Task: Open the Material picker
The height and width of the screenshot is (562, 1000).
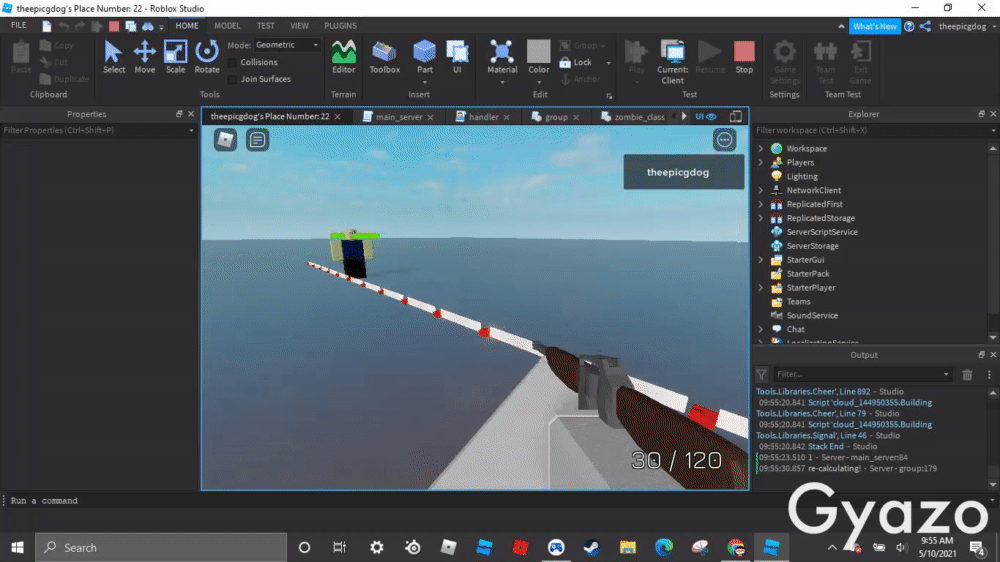Action: coord(502,57)
